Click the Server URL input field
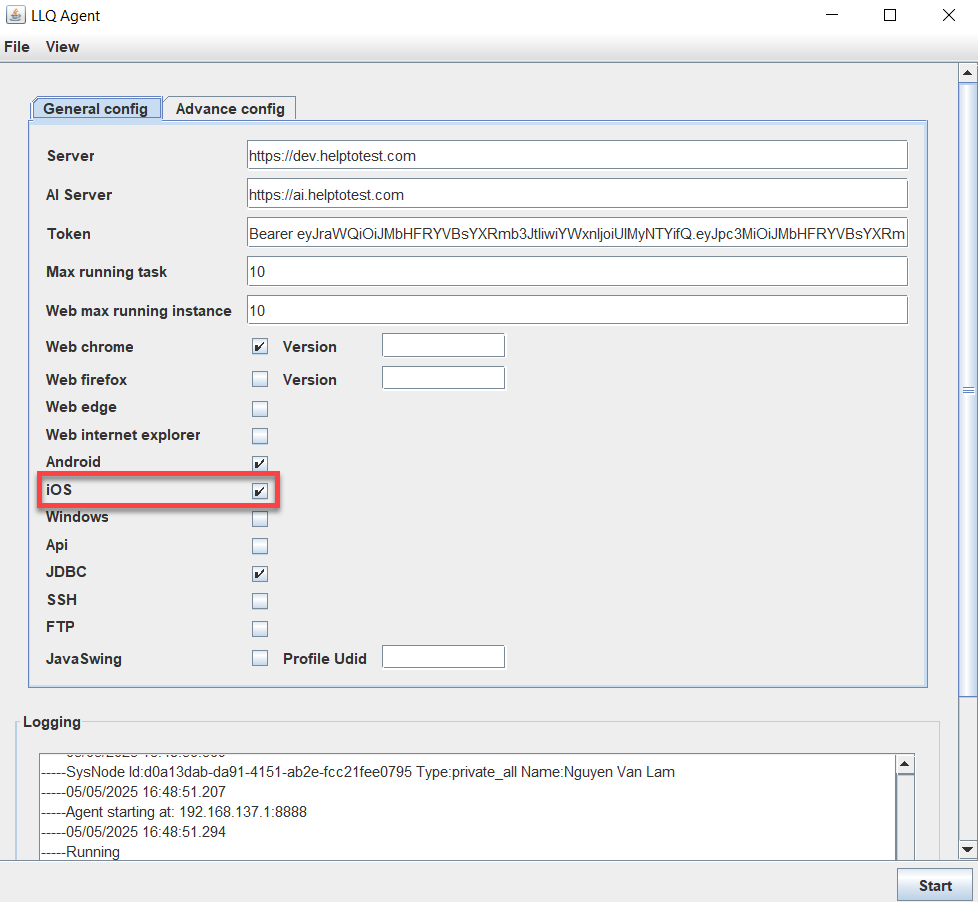 [x=577, y=156]
